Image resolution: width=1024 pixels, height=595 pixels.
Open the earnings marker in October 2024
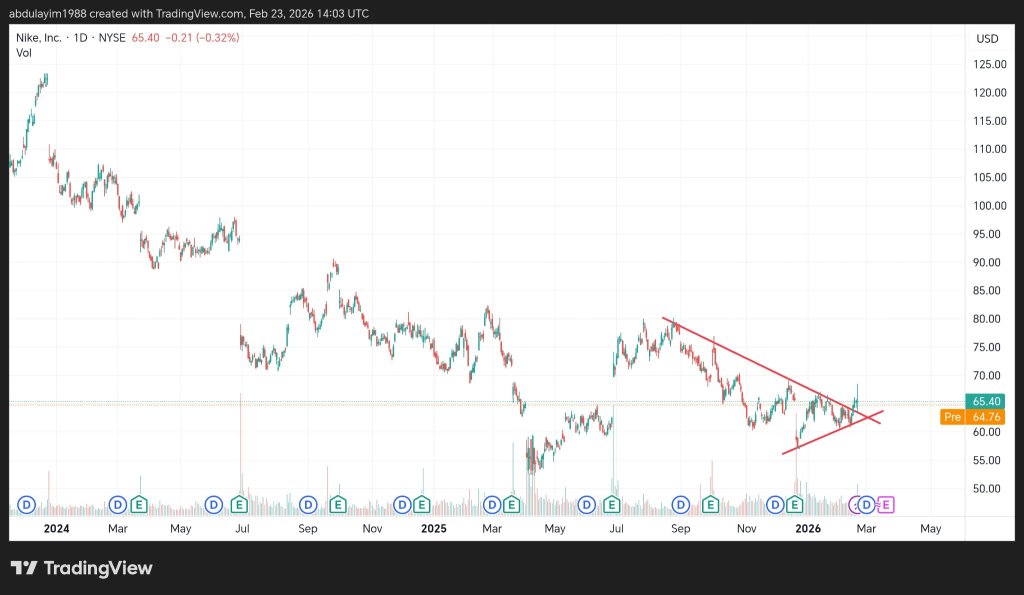[x=338, y=505]
